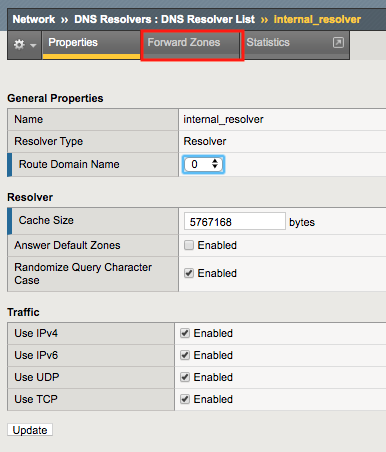Open the Route Domain Name dropdown
This screenshot has height=452, width=386.
(x=203, y=164)
